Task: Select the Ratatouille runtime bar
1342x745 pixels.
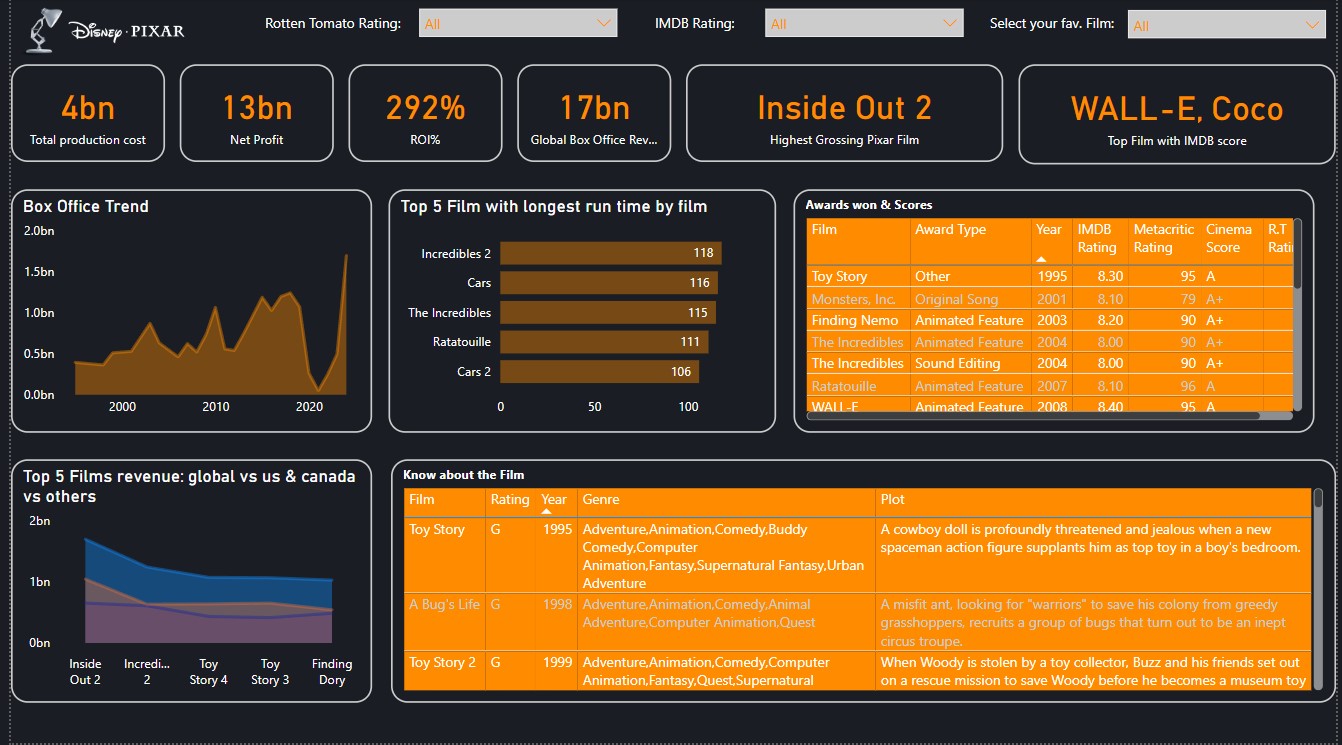Action: point(604,342)
